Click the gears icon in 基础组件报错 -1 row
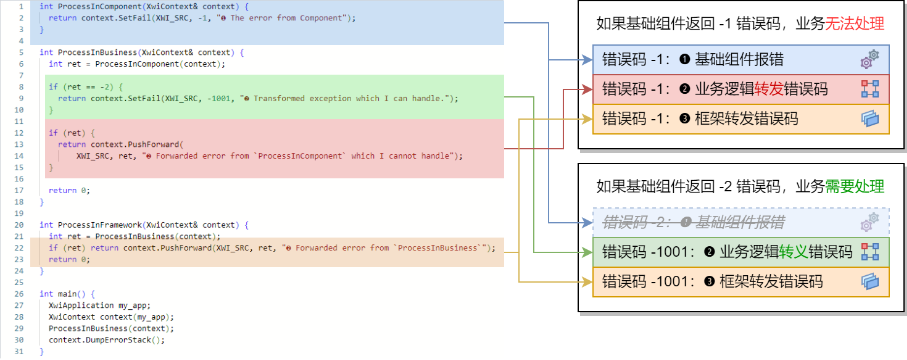The width and height of the screenshot is (907, 360). pyautogui.click(x=869, y=59)
